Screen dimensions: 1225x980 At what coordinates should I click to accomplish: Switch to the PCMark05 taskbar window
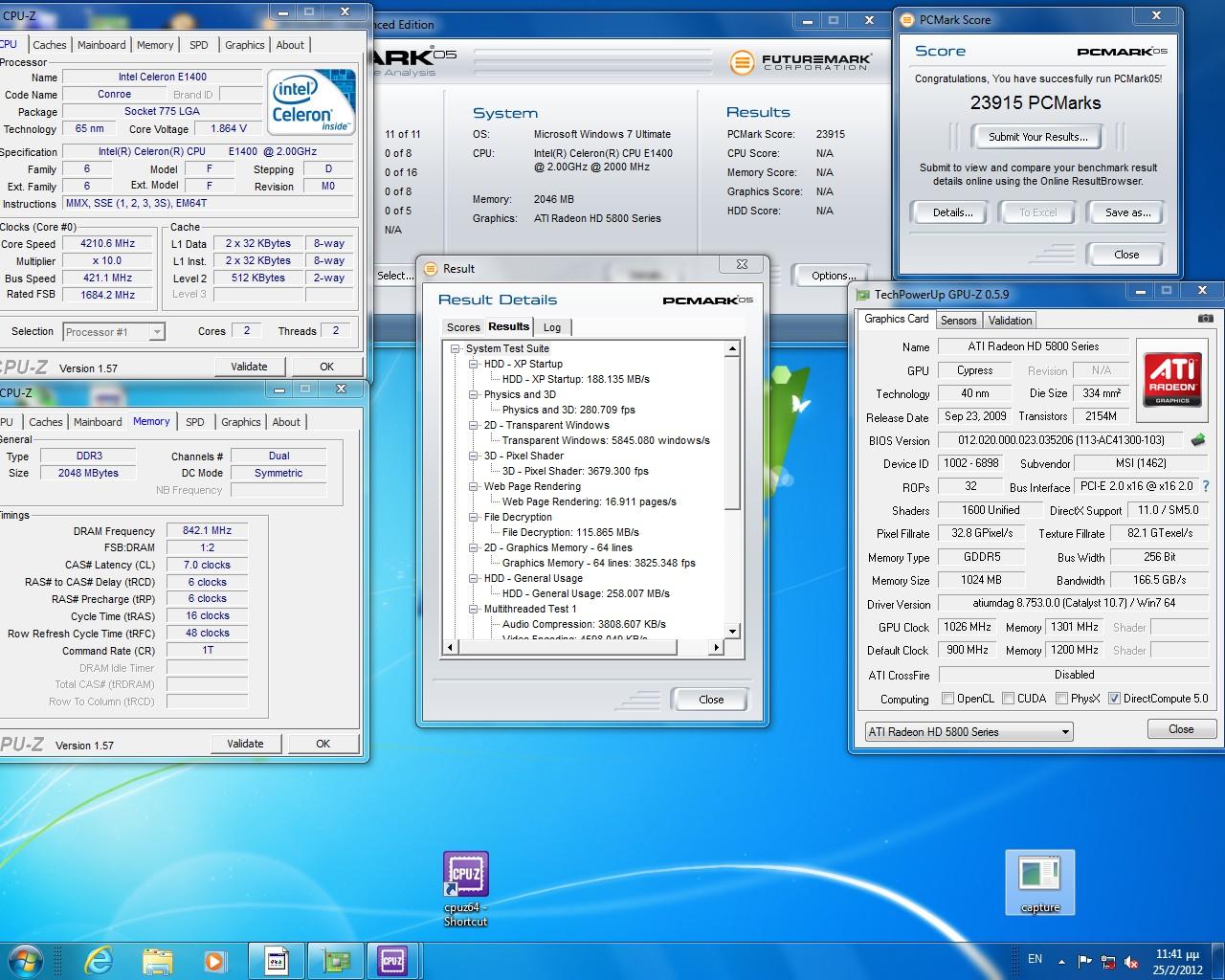[x=276, y=960]
